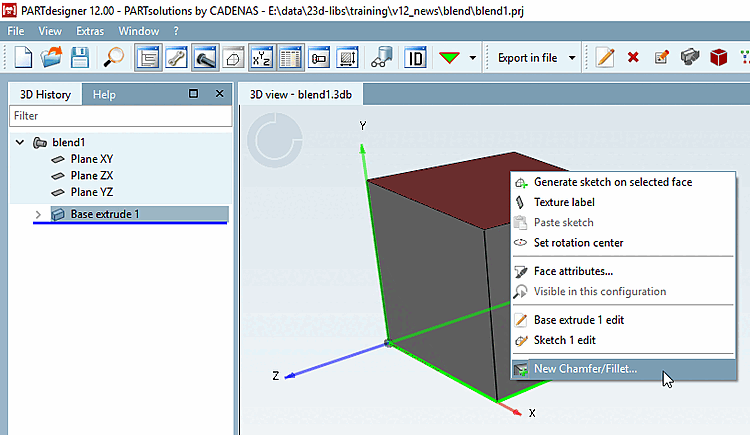This screenshot has height=435, width=750.
Task: Click the pencil edit toolbar icon
Action: click(605, 58)
